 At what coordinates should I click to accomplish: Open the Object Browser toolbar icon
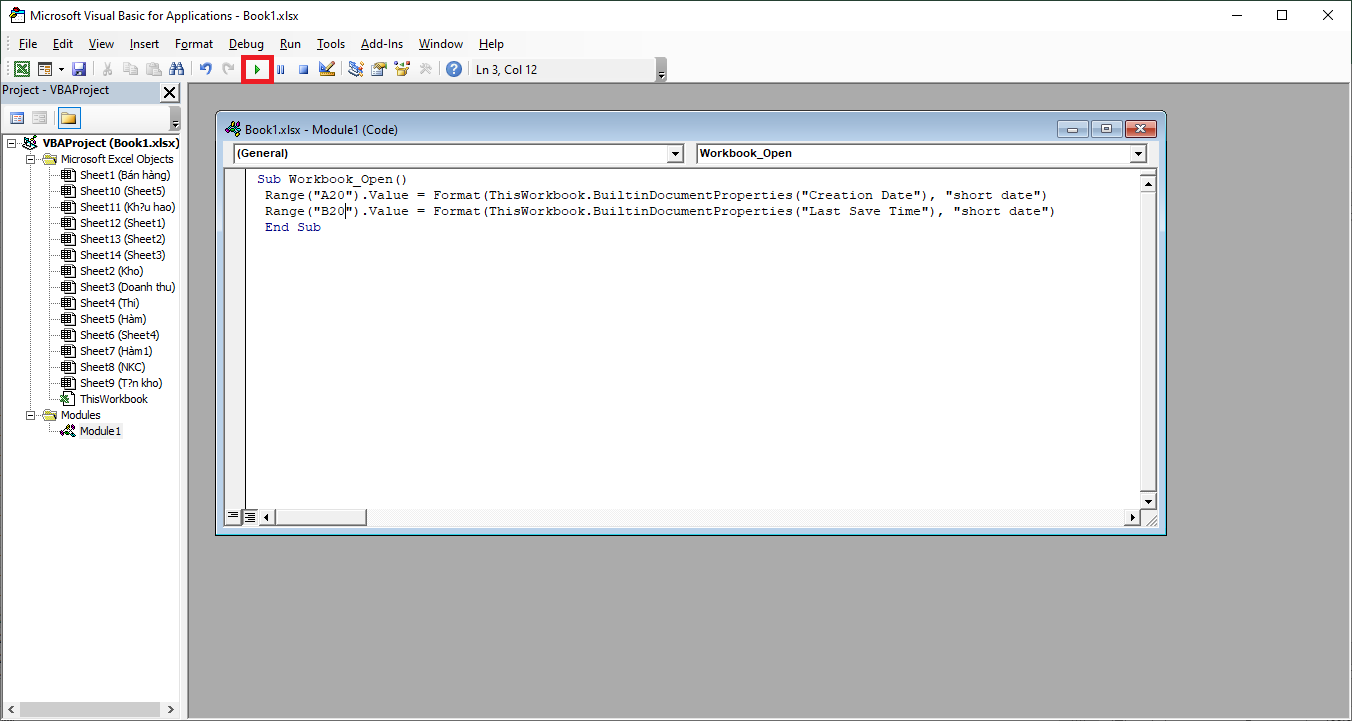click(x=402, y=69)
